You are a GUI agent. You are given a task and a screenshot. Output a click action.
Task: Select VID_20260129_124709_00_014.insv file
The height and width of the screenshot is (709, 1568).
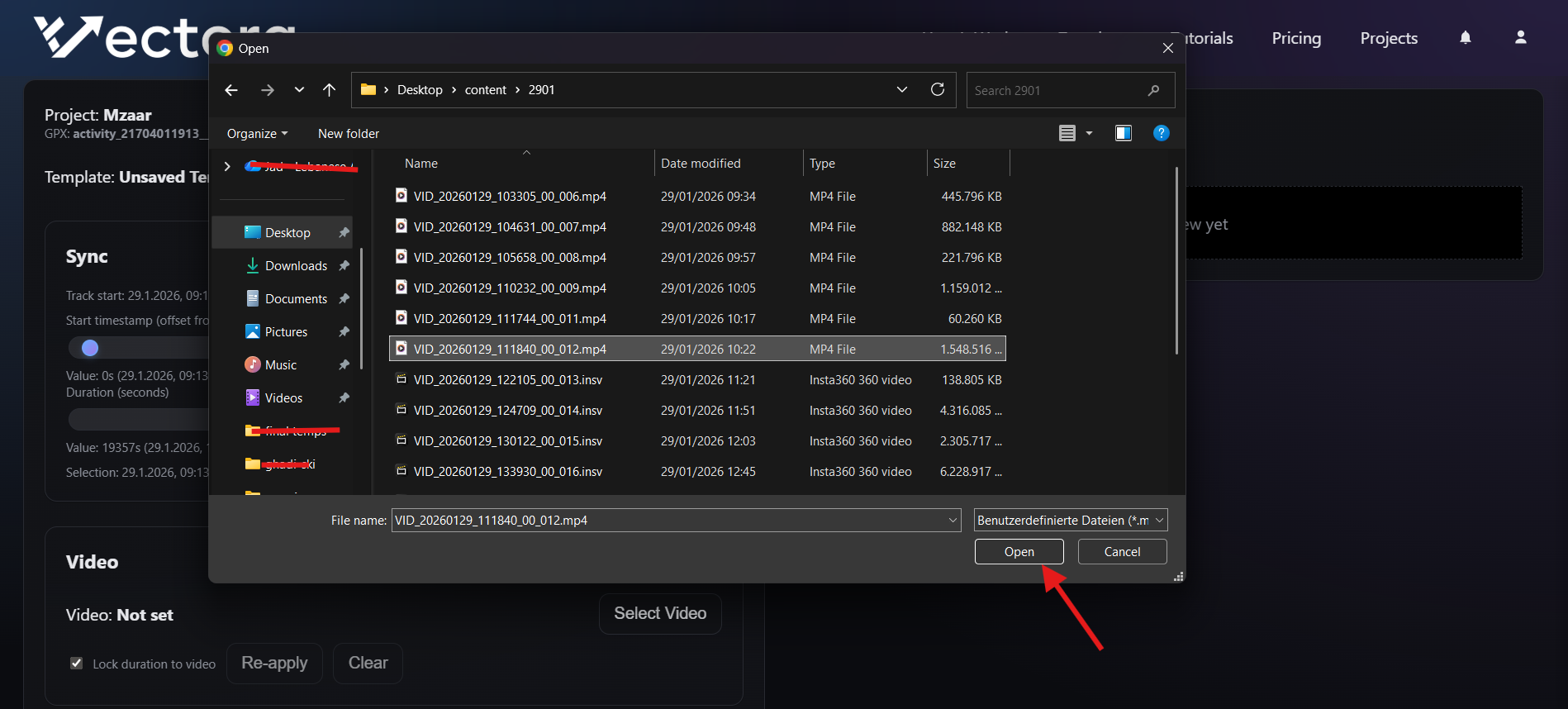[x=697, y=411]
